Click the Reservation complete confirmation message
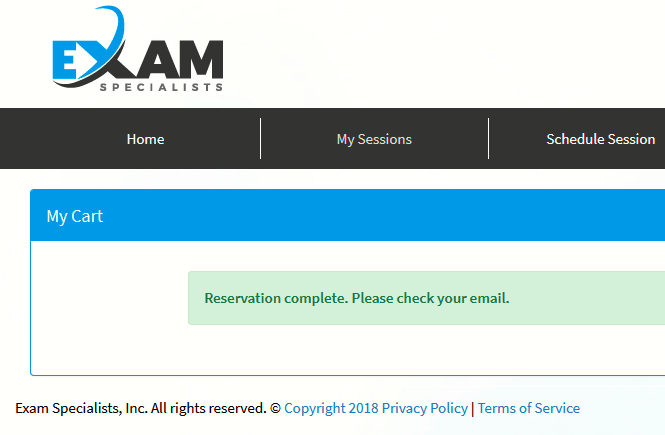665x435 pixels. tap(357, 298)
